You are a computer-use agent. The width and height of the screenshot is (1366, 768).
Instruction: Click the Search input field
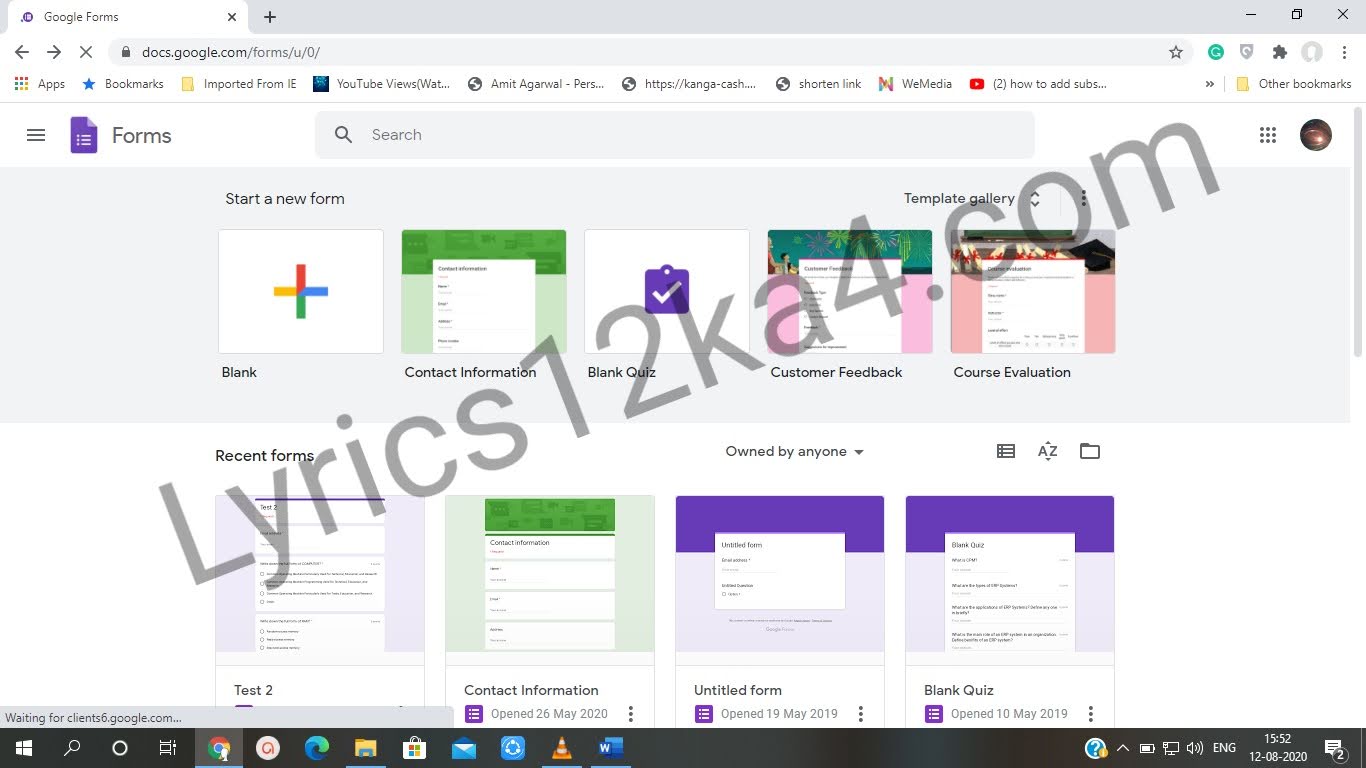click(674, 135)
